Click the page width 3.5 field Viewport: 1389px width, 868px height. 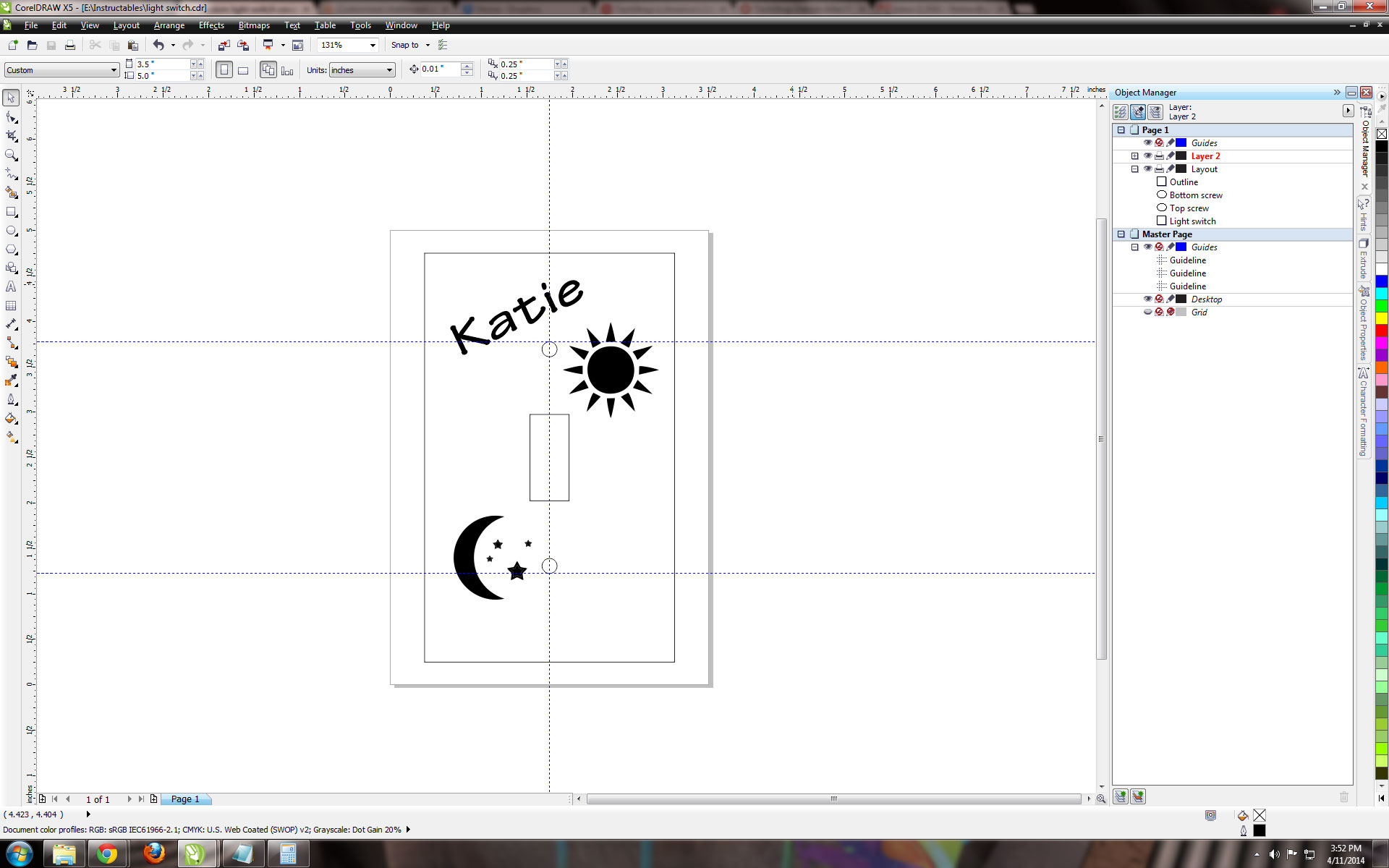click(163, 64)
